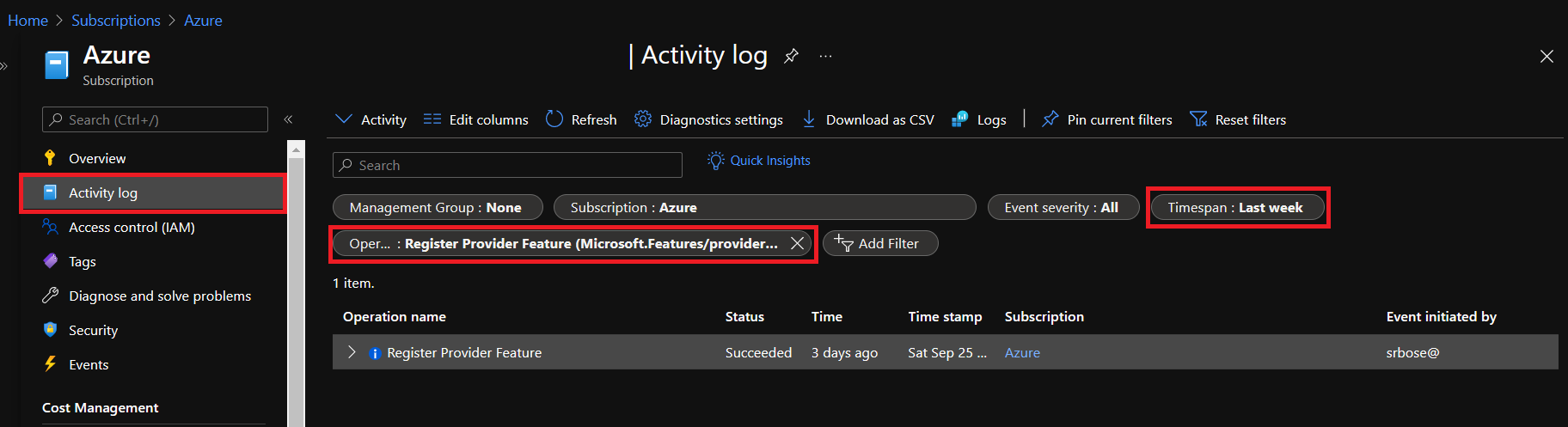Sort by Event initiated by column
Viewport: 1568px width, 427px height.
coord(1442,316)
